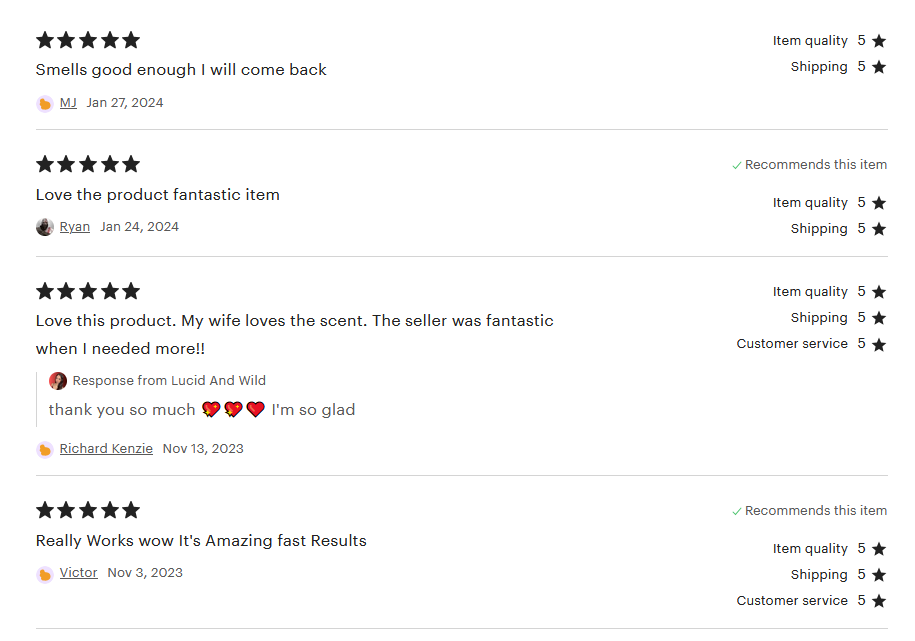
Task: Click Ryan's profile photo avatar
Action: pos(45,227)
